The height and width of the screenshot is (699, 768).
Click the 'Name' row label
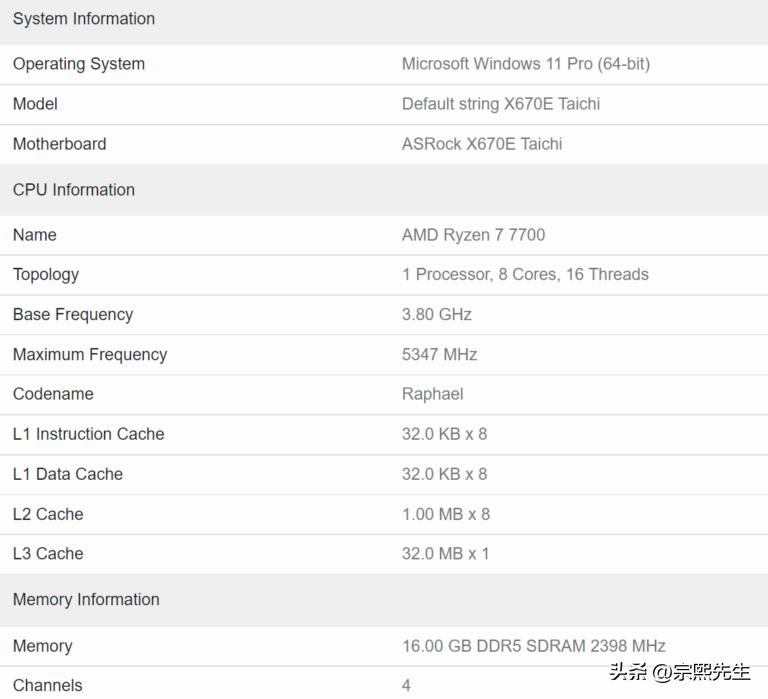coord(35,235)
